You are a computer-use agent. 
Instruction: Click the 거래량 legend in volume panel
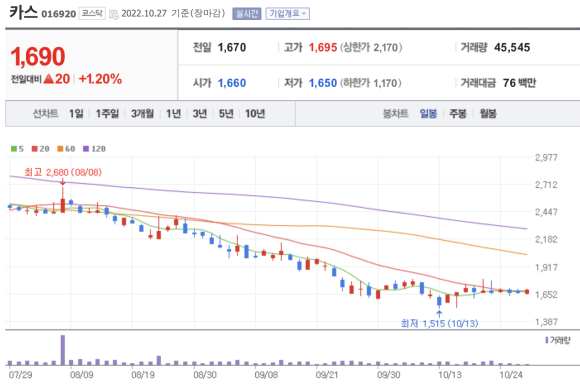558,340
